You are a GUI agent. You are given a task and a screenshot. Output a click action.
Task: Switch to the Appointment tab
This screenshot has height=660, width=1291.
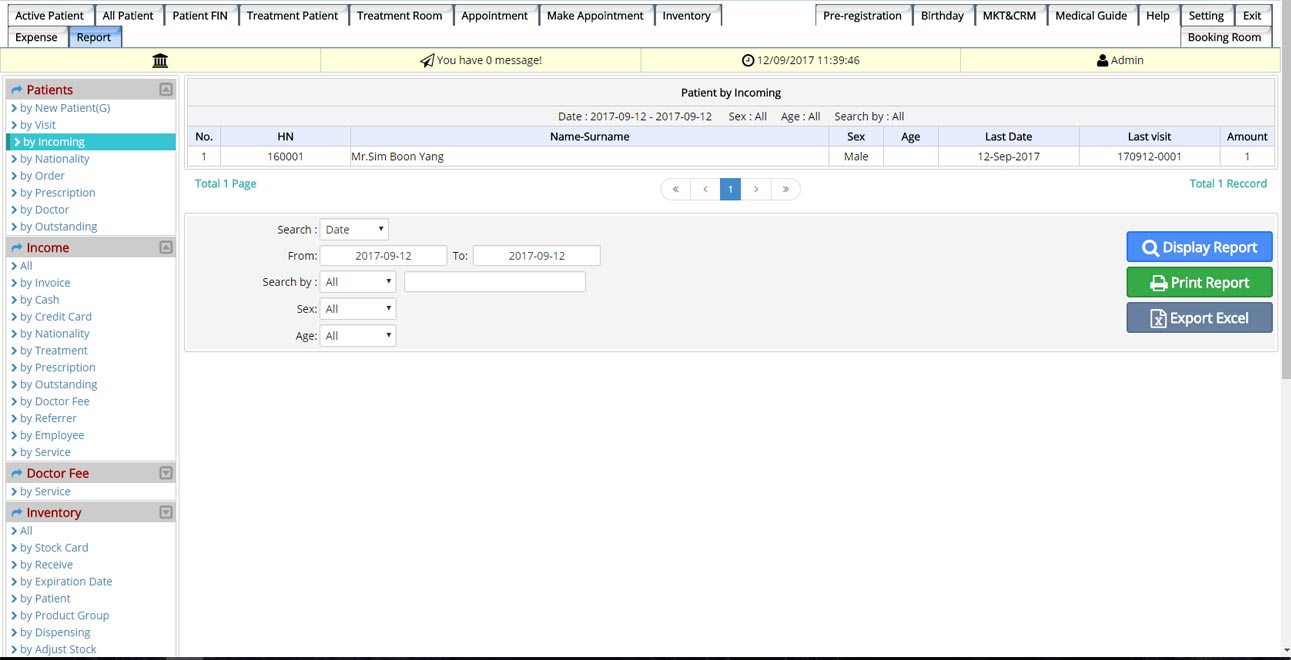click(494, 16)
